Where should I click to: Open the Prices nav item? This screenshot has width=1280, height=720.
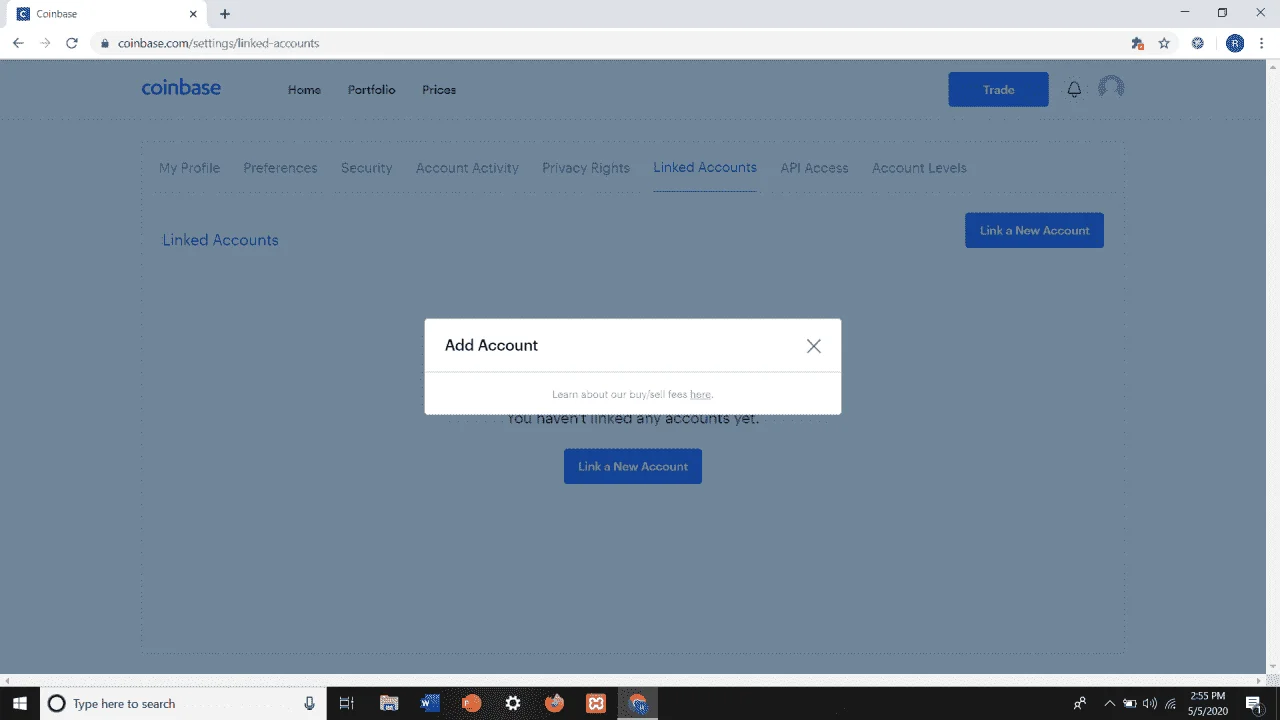pos(439,90)
